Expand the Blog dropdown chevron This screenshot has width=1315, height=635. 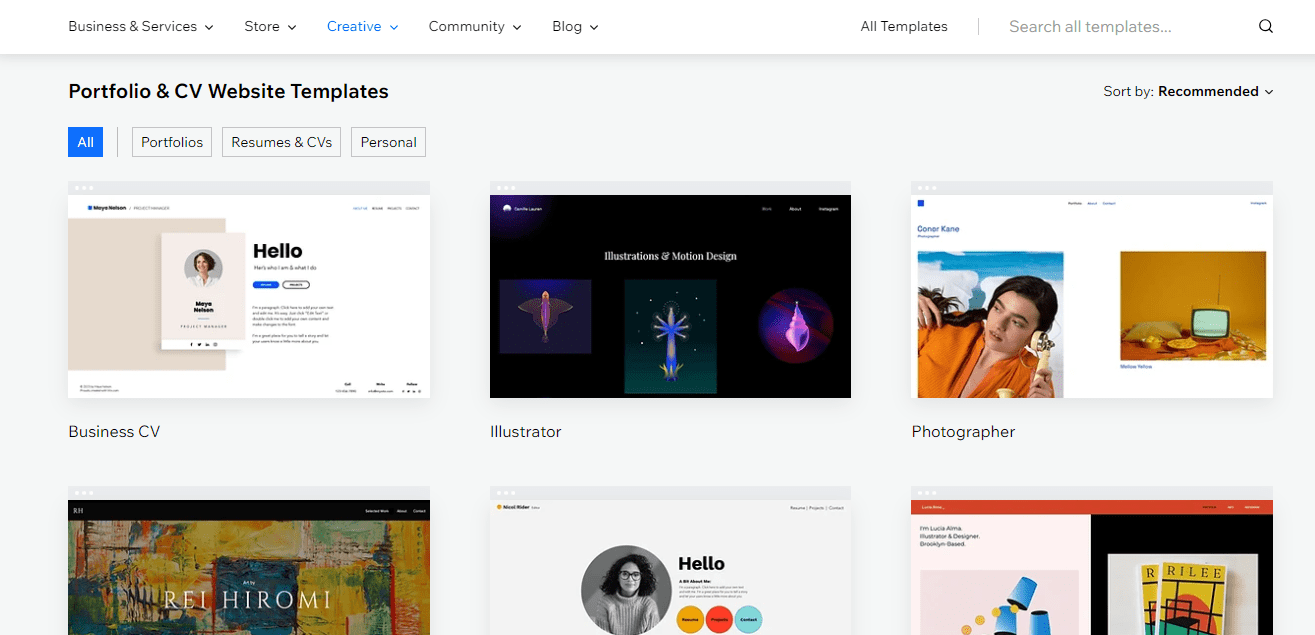point(594,28)
